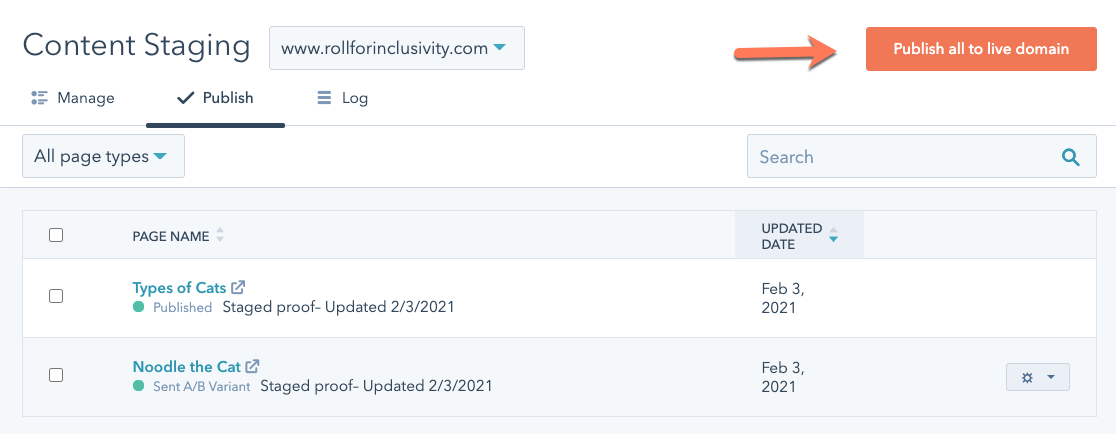Open external link icon beside Noodle the Cat

[253, 367]
